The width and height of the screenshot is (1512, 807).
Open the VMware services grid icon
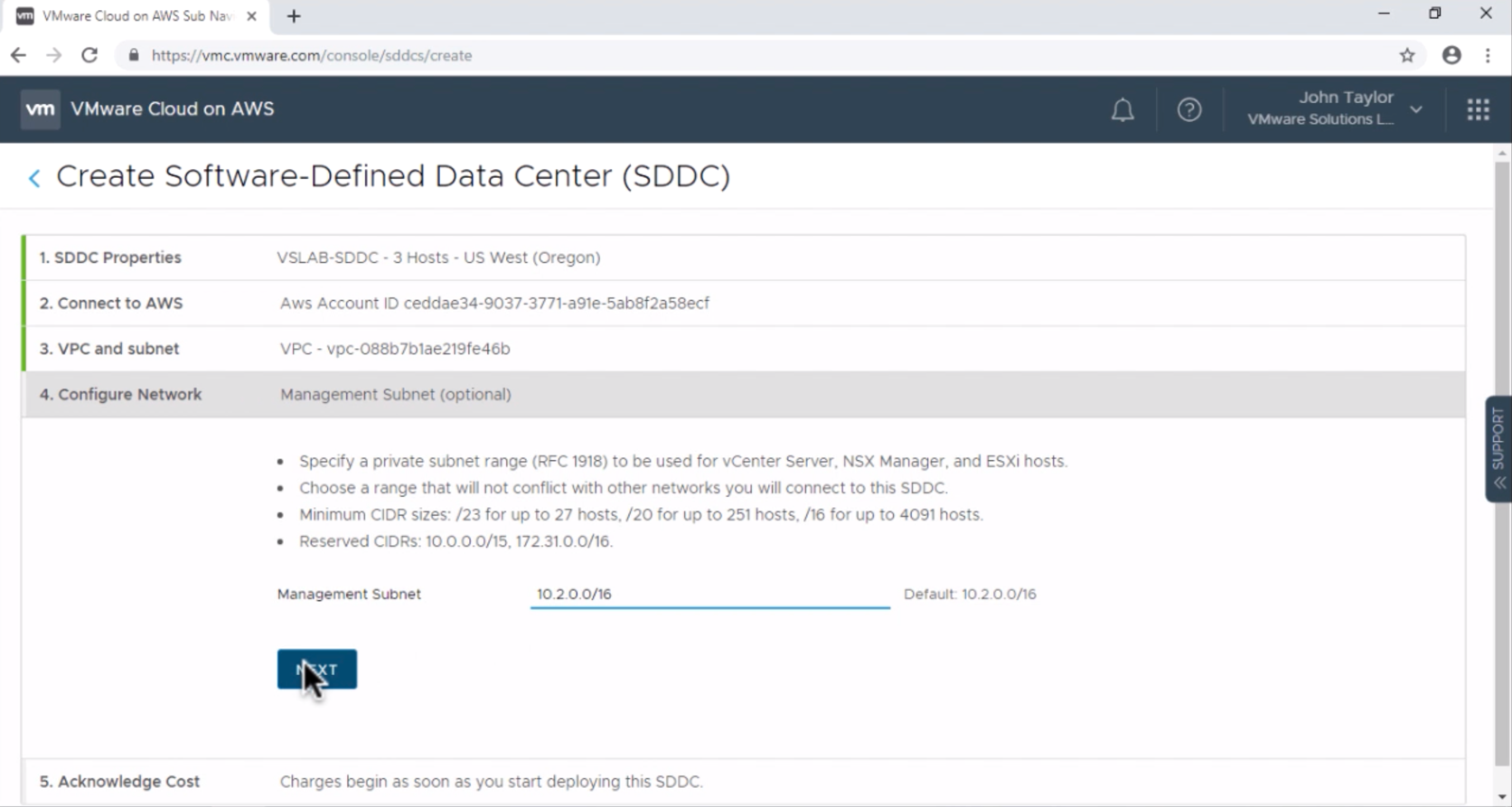[1479, 109]
